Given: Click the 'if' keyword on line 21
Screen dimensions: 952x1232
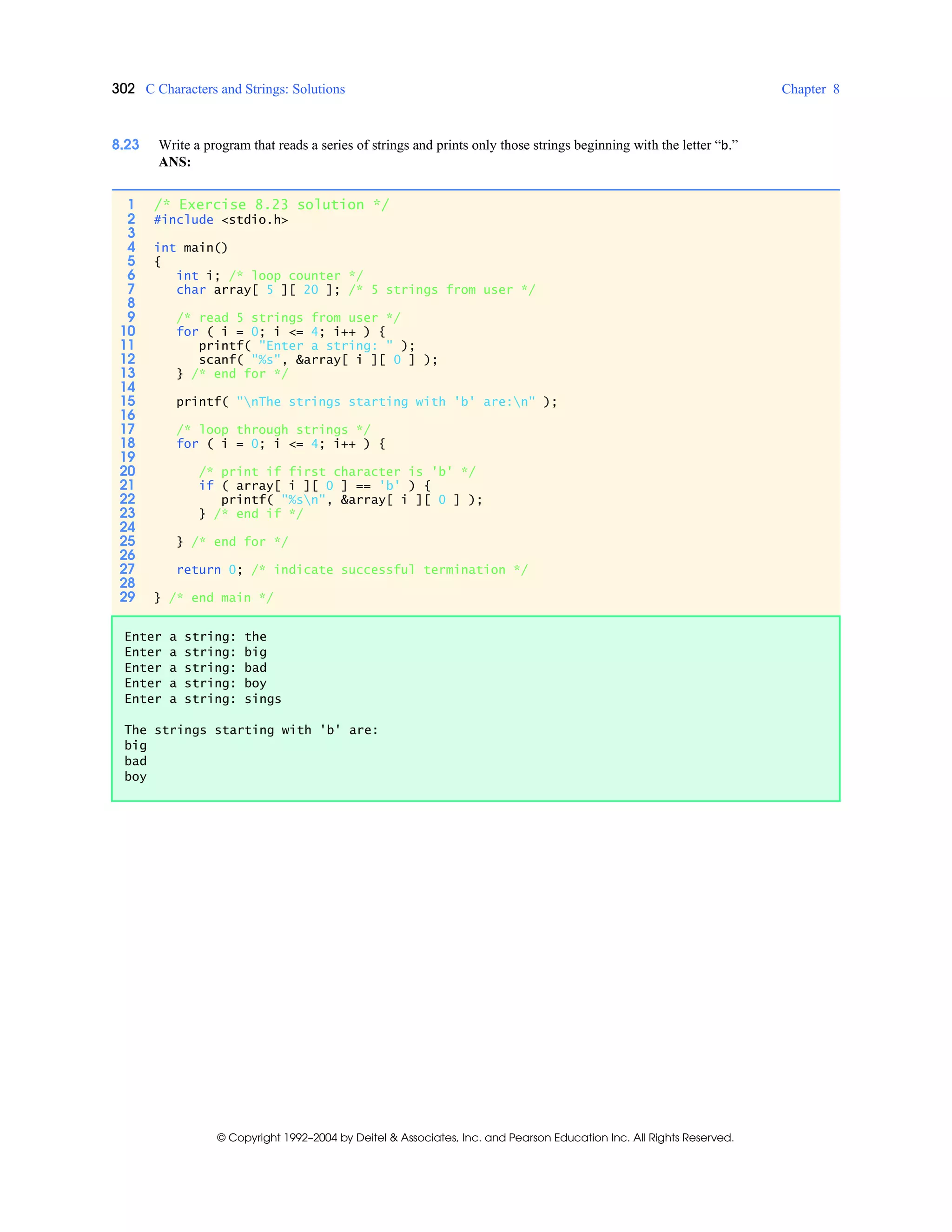Looking at the screenshot, I should point(206,486).
